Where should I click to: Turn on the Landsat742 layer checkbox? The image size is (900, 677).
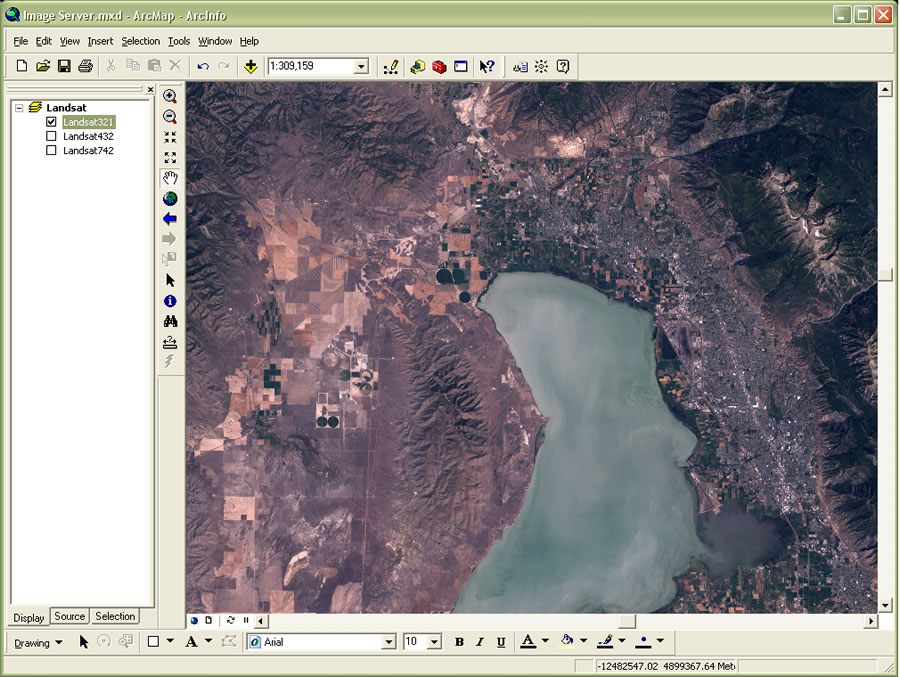point(51,151)
